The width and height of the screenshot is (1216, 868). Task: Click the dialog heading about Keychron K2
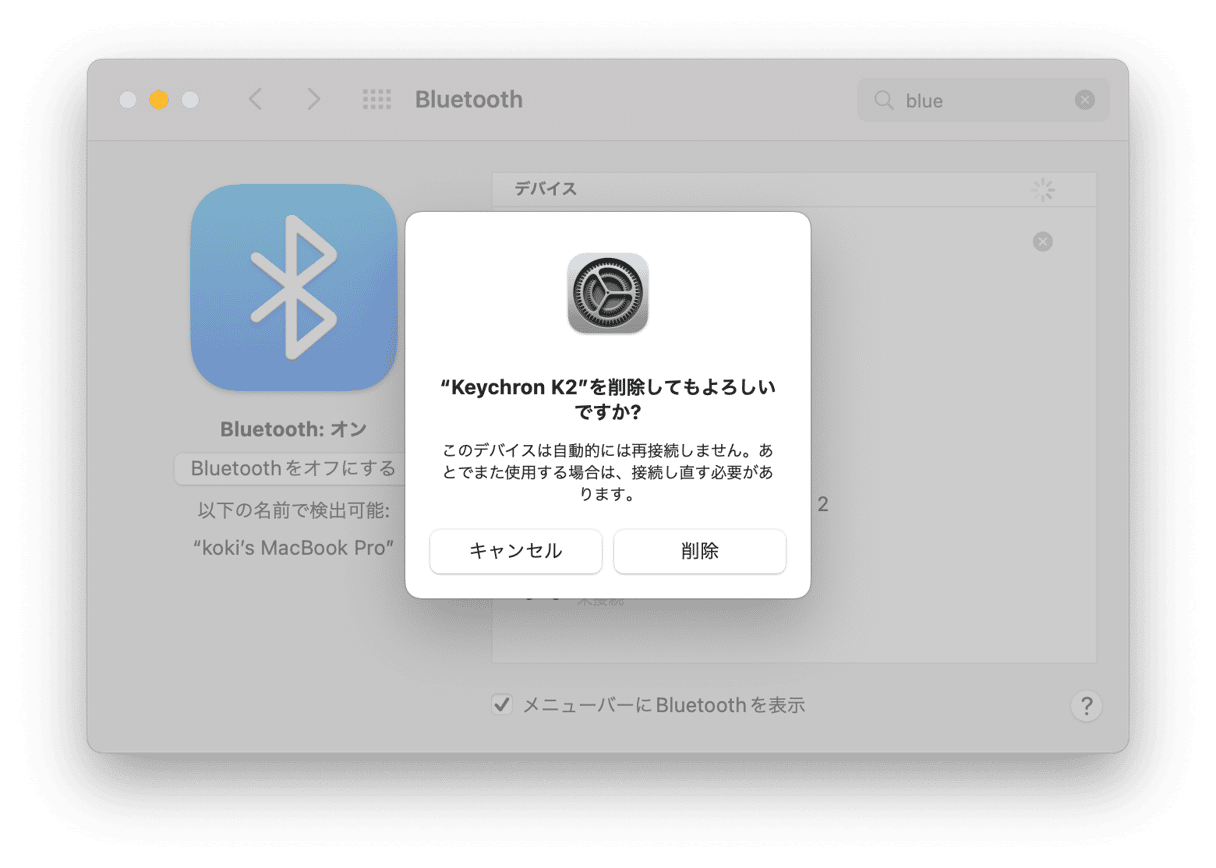pos(608,399)
